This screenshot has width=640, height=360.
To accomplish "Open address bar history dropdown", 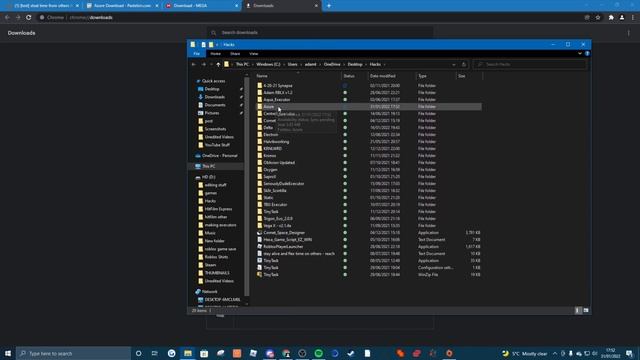I will (x=453, y=64).
